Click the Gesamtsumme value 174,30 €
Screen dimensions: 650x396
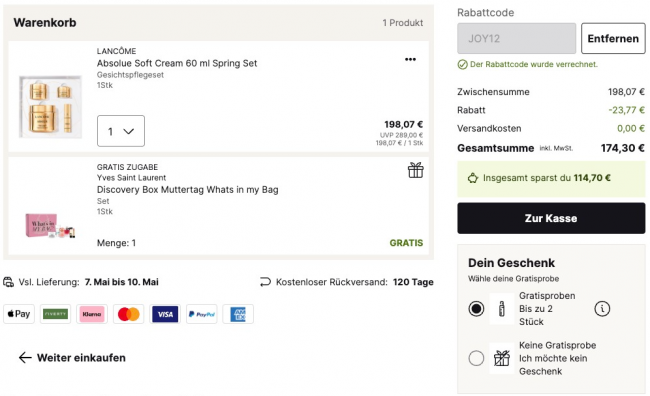623,148
